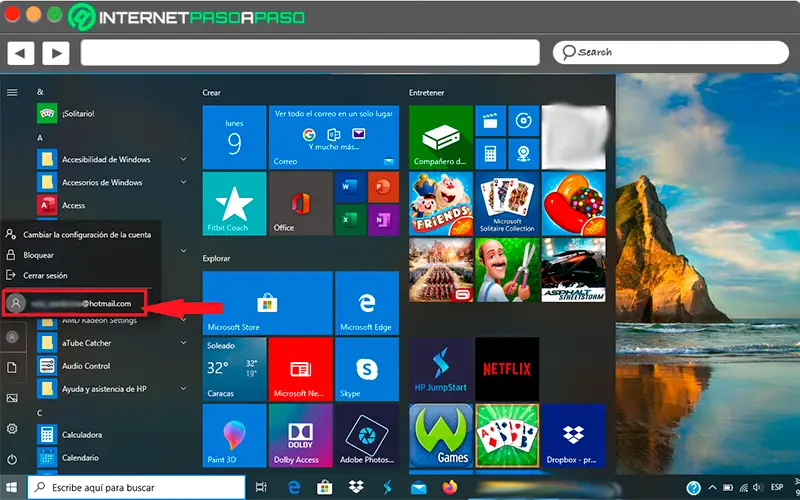Focus the Escribe aquí para buscar box
Viewport: 800px width, 500px height.
pyautogui.click(x=136, y=487)
